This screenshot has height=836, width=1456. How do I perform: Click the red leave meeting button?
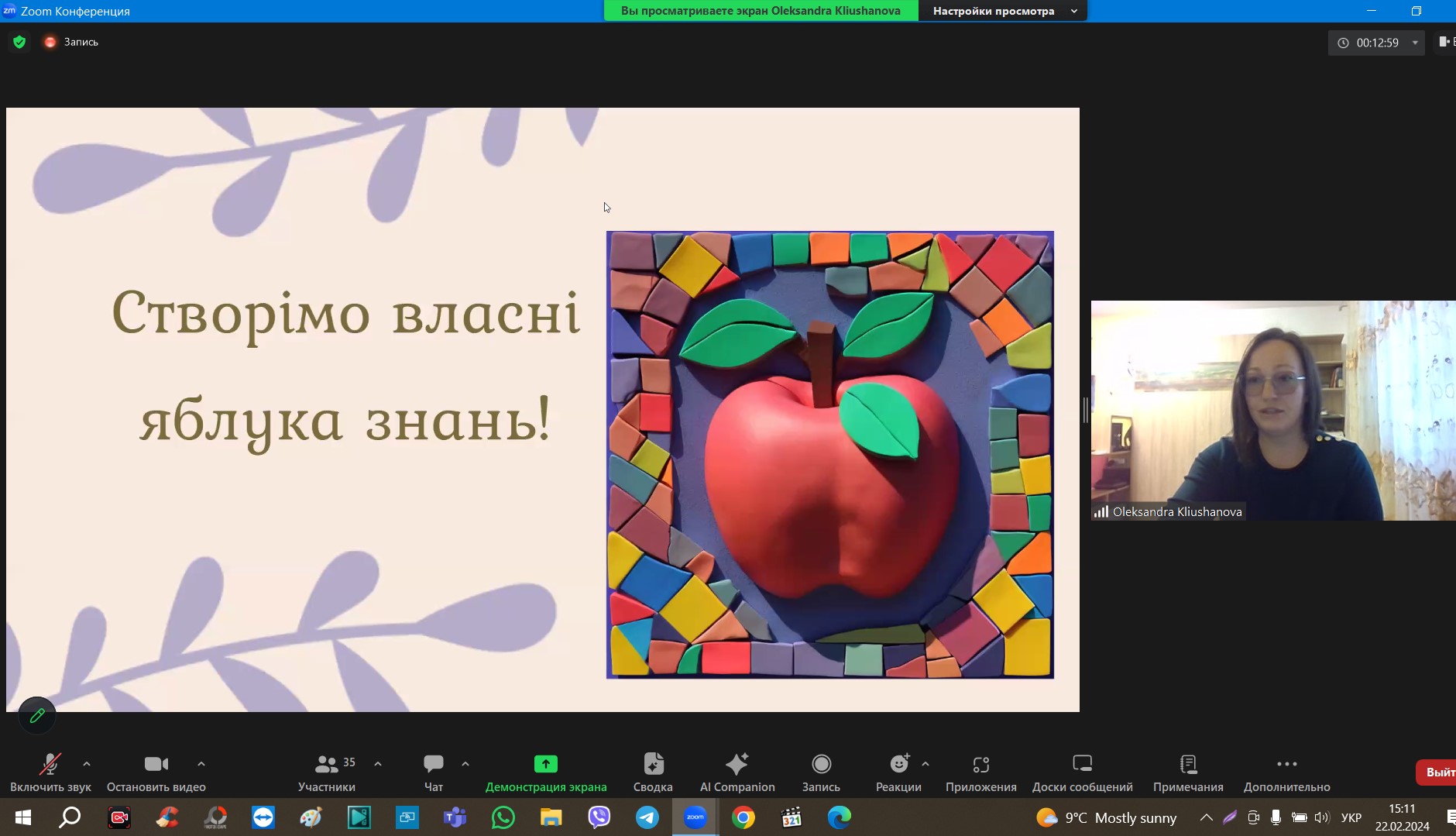1437,772
